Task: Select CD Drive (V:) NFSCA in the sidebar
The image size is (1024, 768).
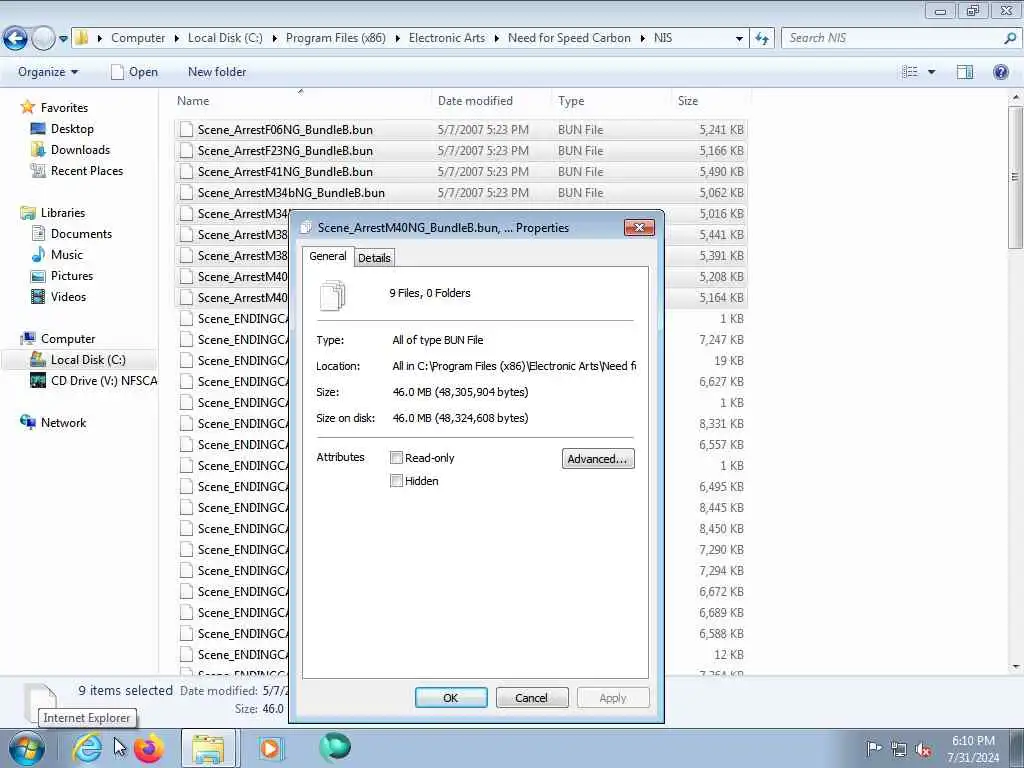Action: point(104,381)
